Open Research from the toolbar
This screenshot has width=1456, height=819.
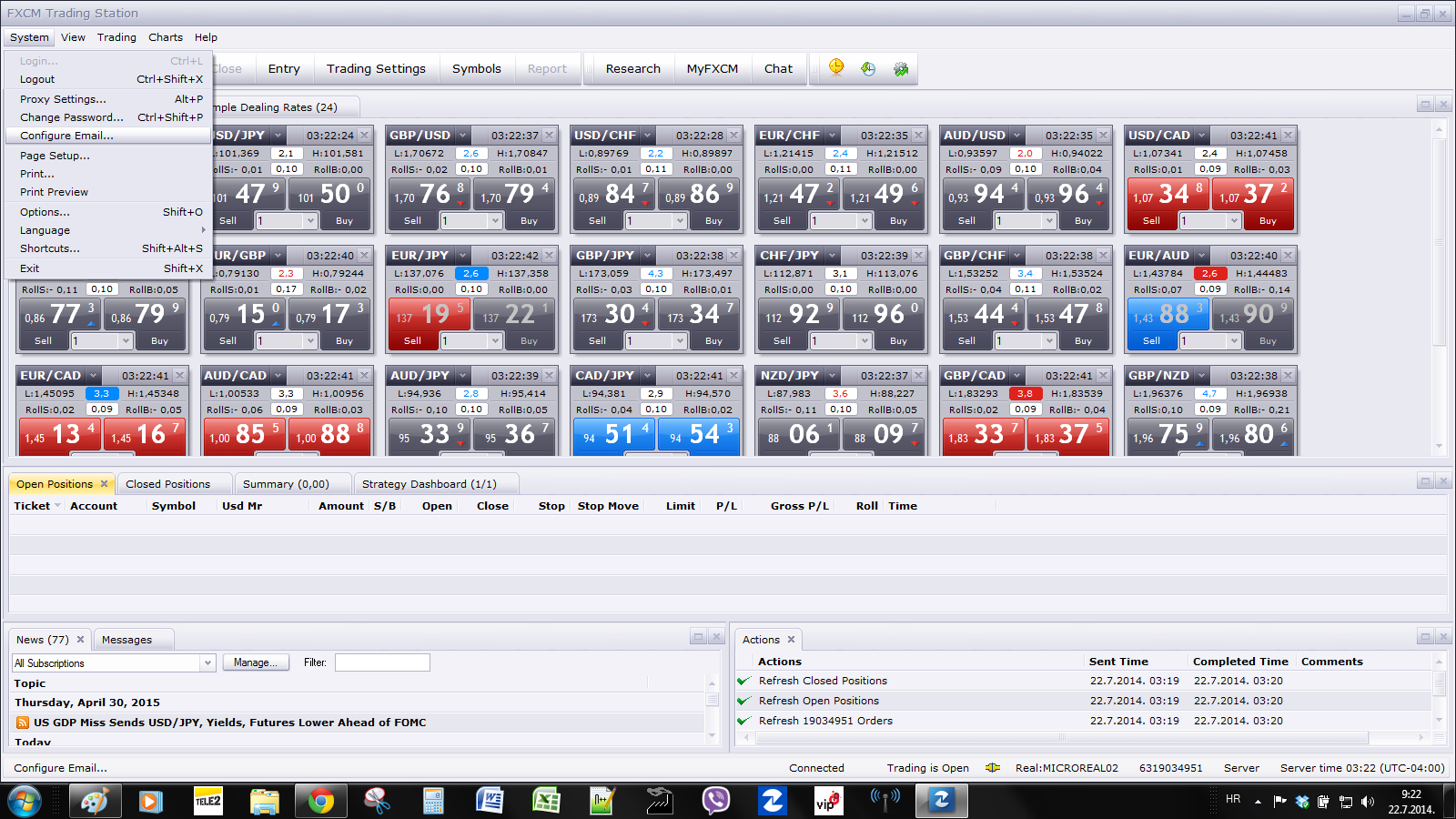[x=633, y=68]
